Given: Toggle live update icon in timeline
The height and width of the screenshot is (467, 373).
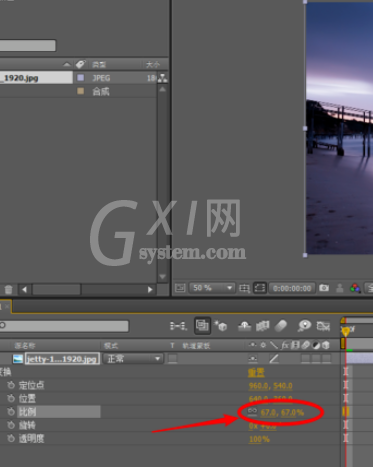Looking at the screenshot, I should pos(202,325).
